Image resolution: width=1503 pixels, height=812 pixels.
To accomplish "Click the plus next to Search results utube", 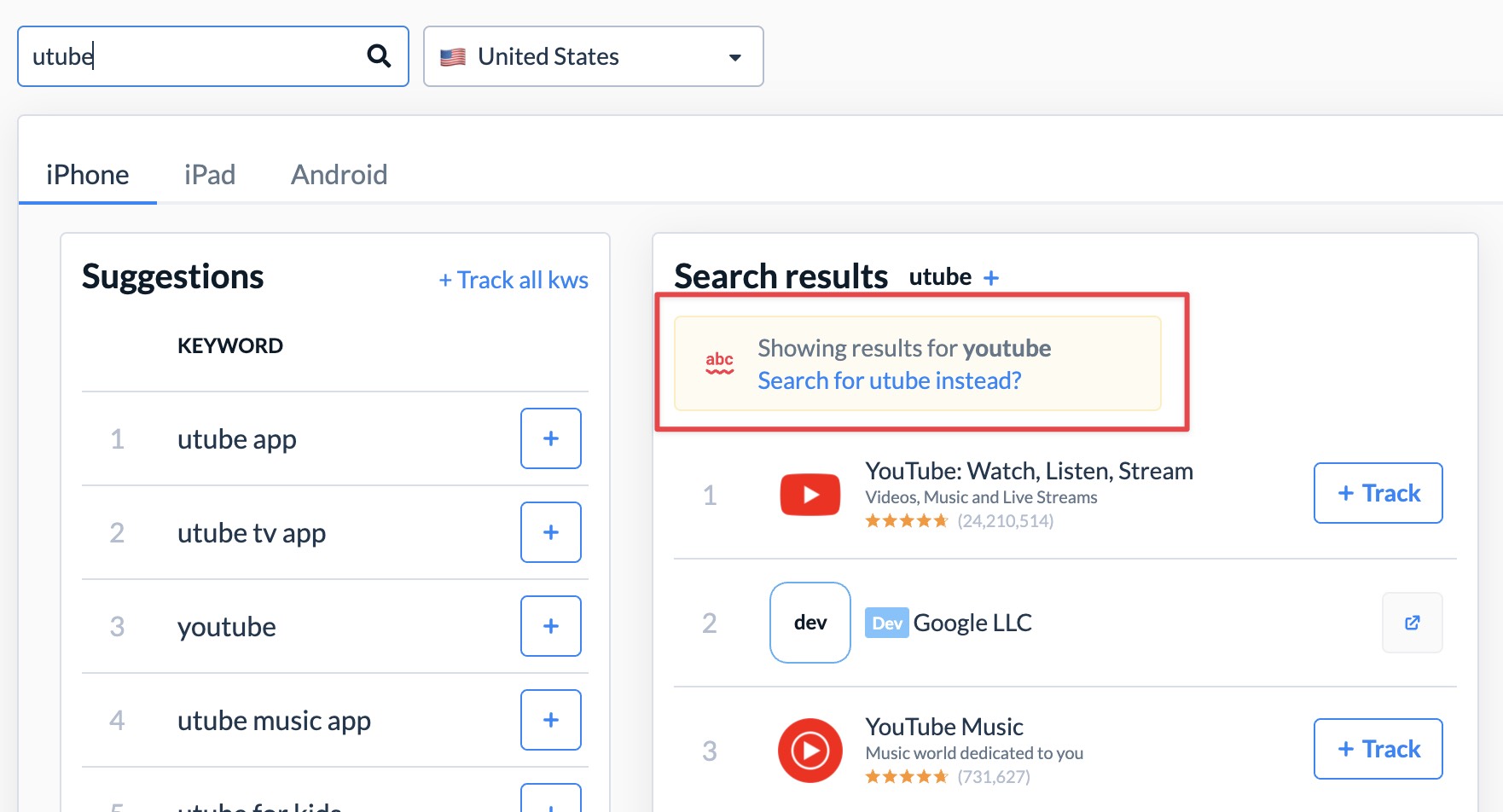I will 991,278.
